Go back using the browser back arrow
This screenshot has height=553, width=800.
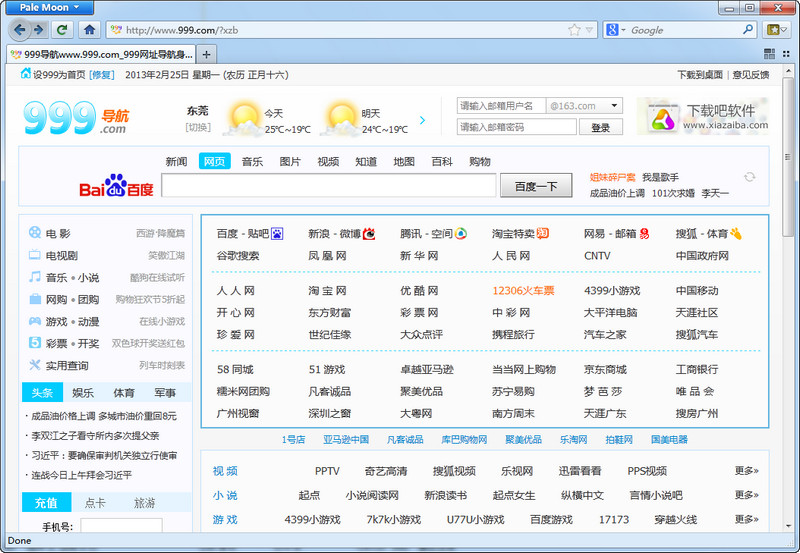click(x=19, y=30)
